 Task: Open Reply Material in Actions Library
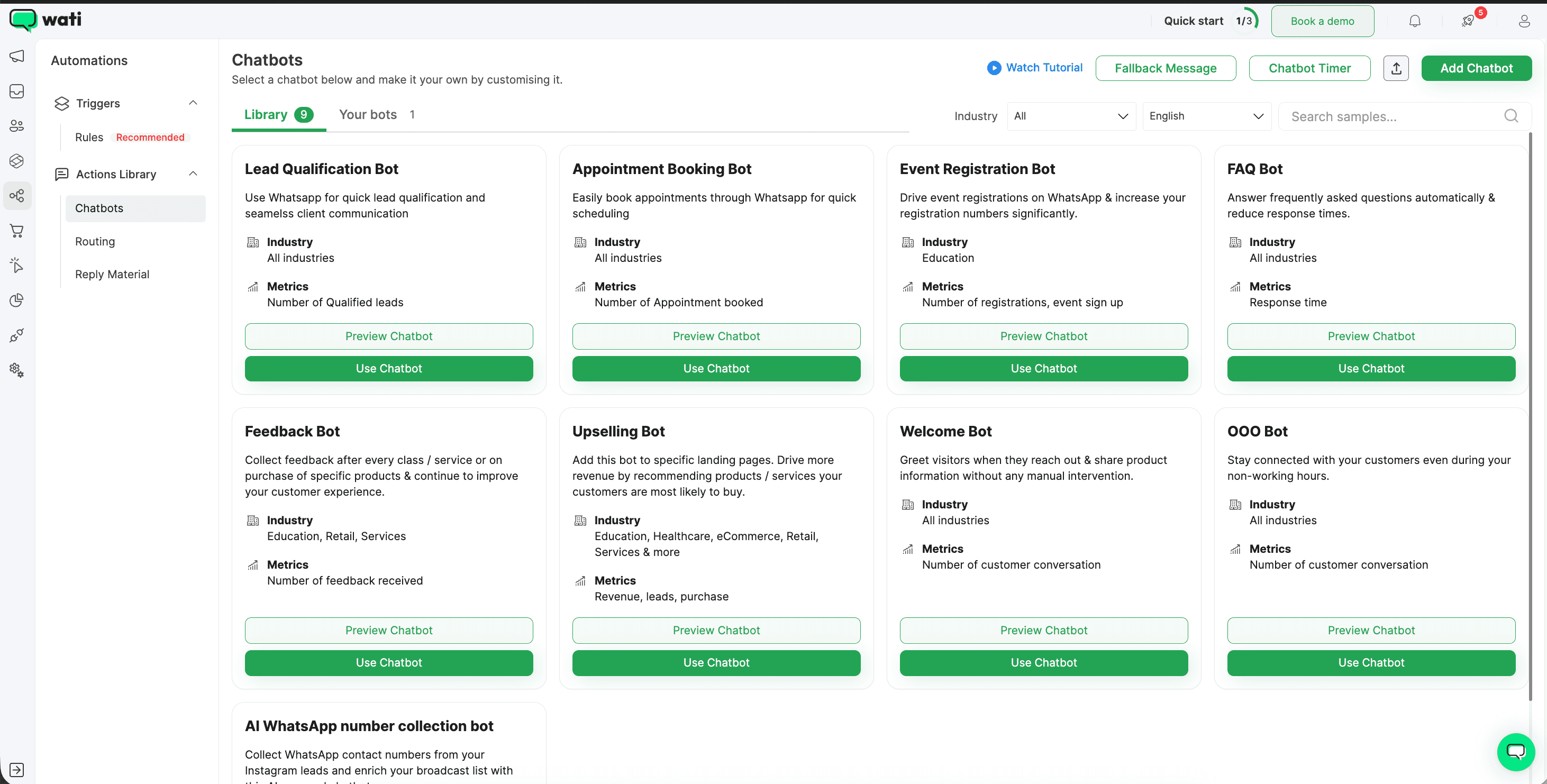[112, 275]
